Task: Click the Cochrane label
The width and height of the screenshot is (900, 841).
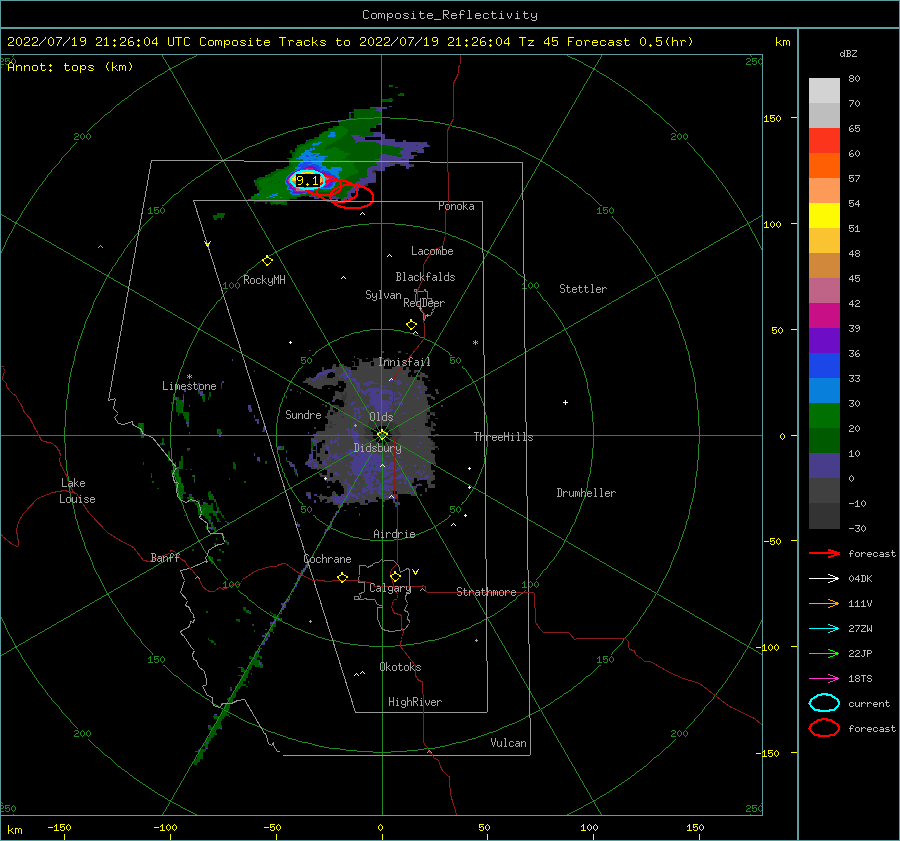Action: 327,559
